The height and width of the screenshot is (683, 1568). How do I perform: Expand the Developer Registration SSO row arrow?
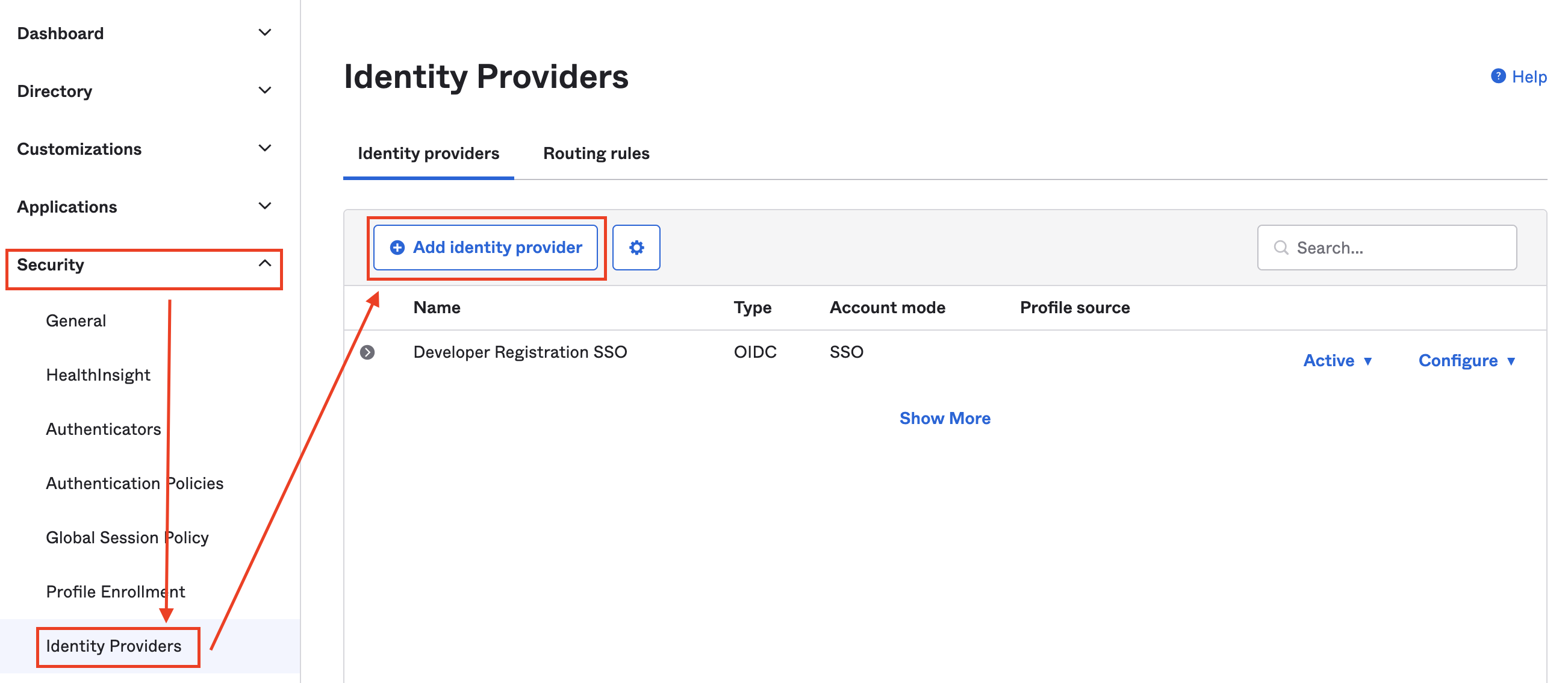pos(367,352)
